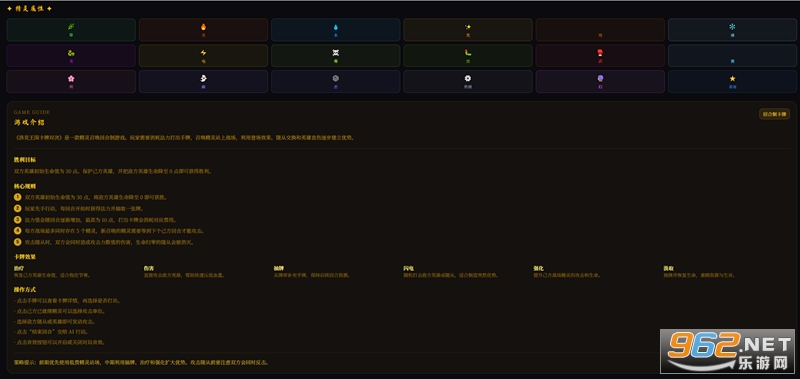Viewport: 800px width, 379px height.
Task: Select the caterpillar bug attribute card
Action: [x=468, y=56]
